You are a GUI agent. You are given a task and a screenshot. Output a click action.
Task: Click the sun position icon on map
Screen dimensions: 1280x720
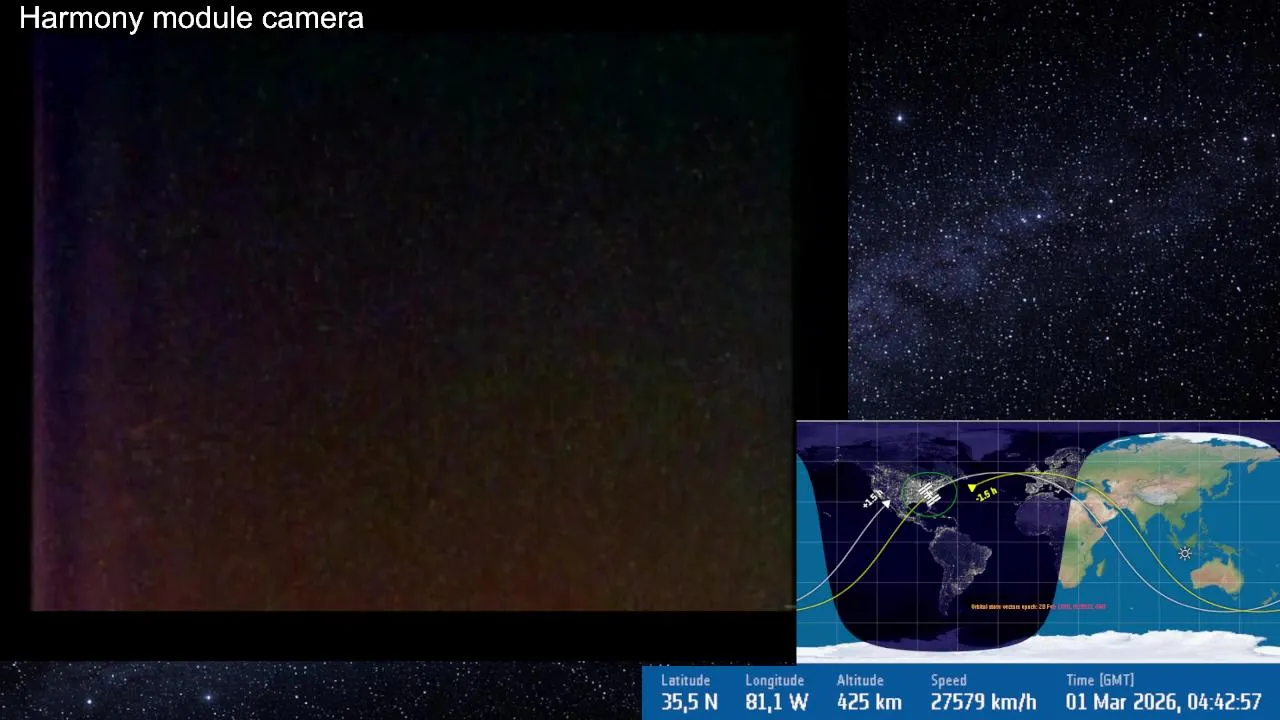[1185, 553]
